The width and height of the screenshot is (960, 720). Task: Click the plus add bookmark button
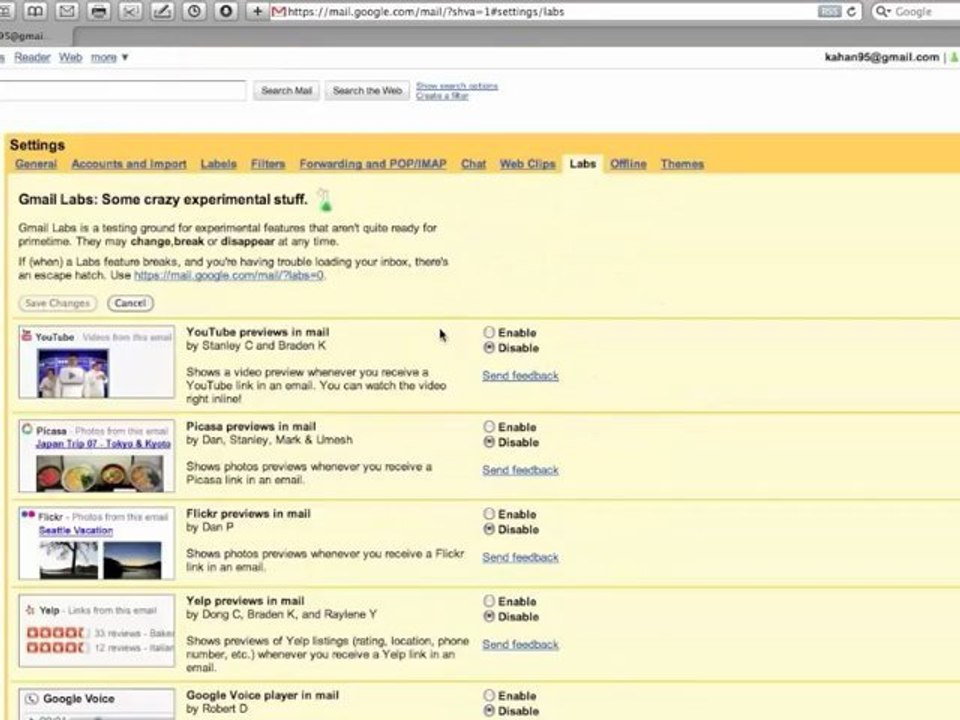tap(257, 11)
